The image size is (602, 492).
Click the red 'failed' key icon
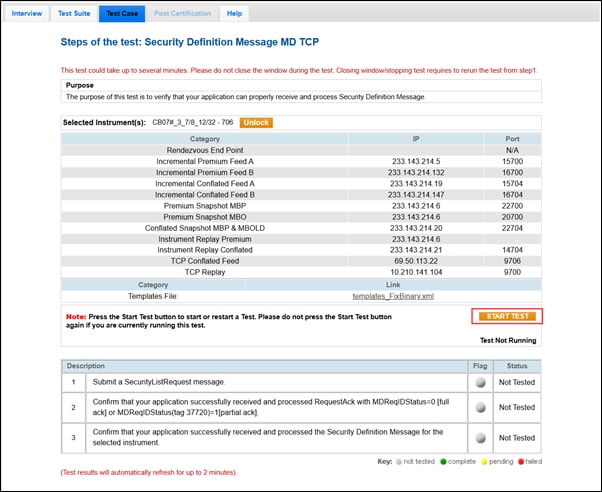(x=520, y=460)
